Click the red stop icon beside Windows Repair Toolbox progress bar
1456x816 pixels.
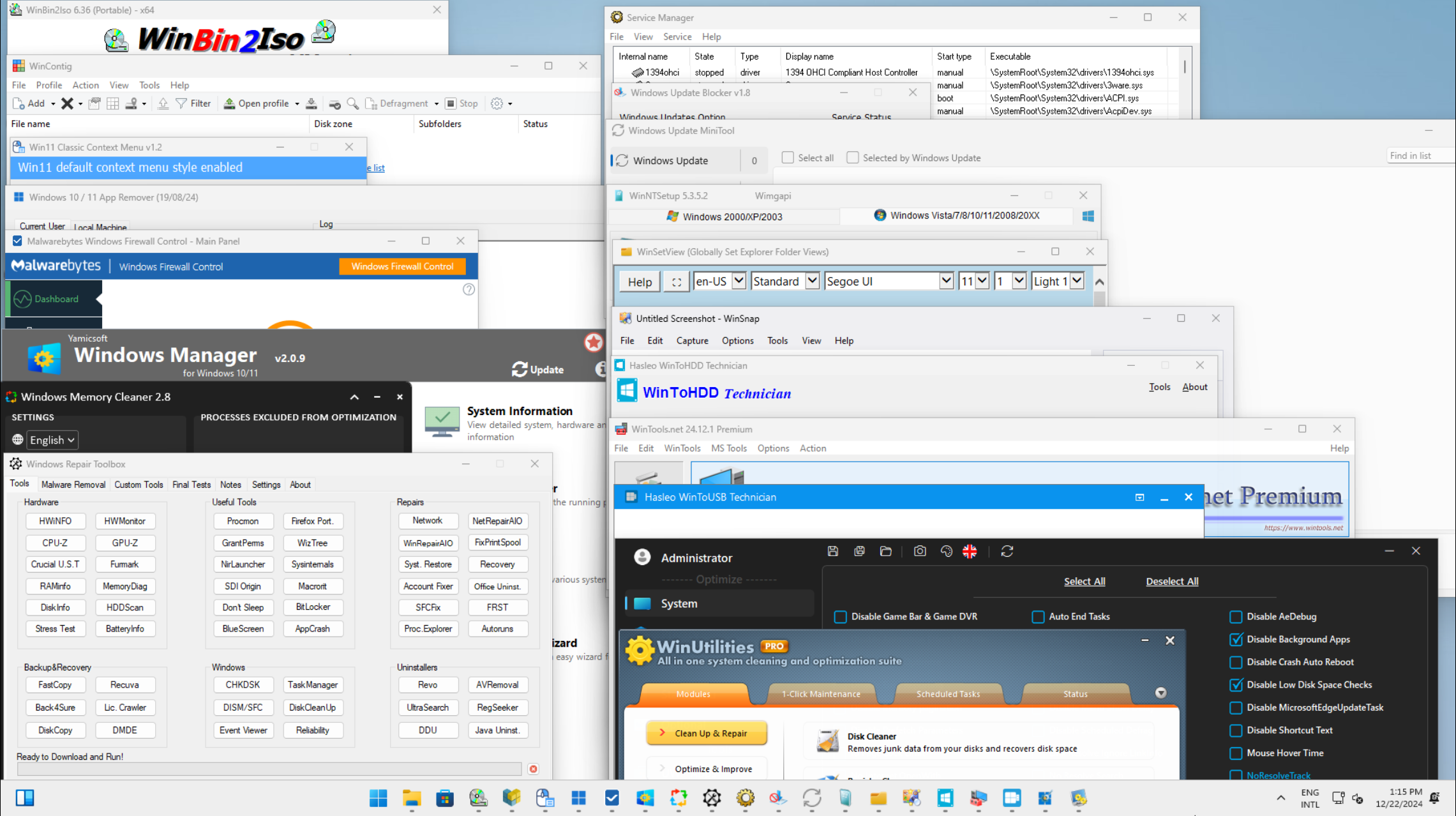[x=534, y=769]
